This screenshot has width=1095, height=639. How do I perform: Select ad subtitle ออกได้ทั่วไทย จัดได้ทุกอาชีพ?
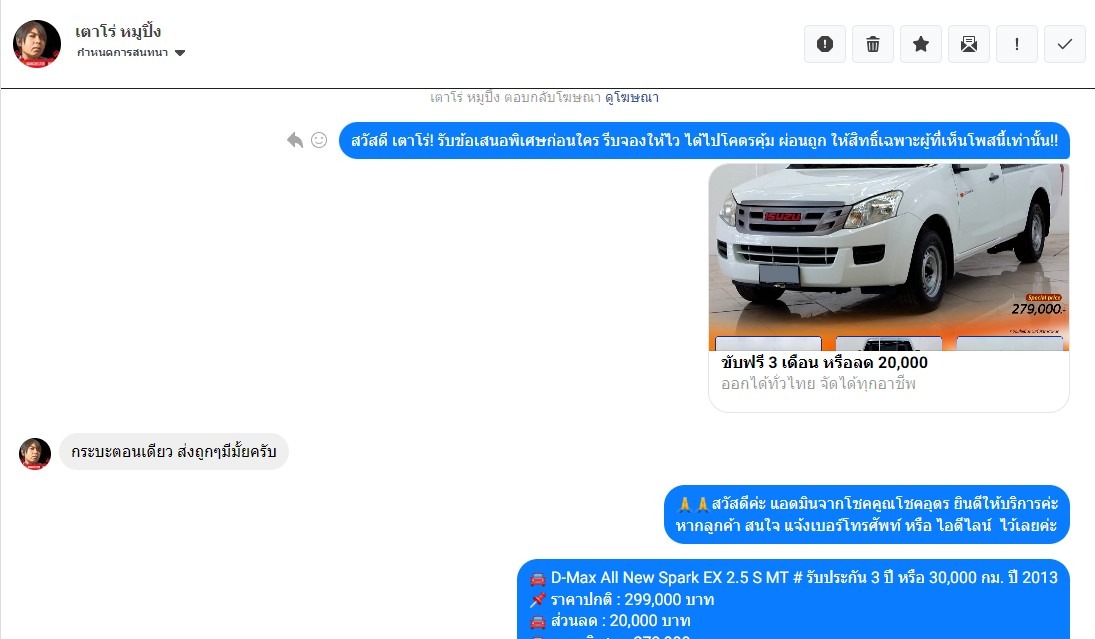[x=818, y=383]
